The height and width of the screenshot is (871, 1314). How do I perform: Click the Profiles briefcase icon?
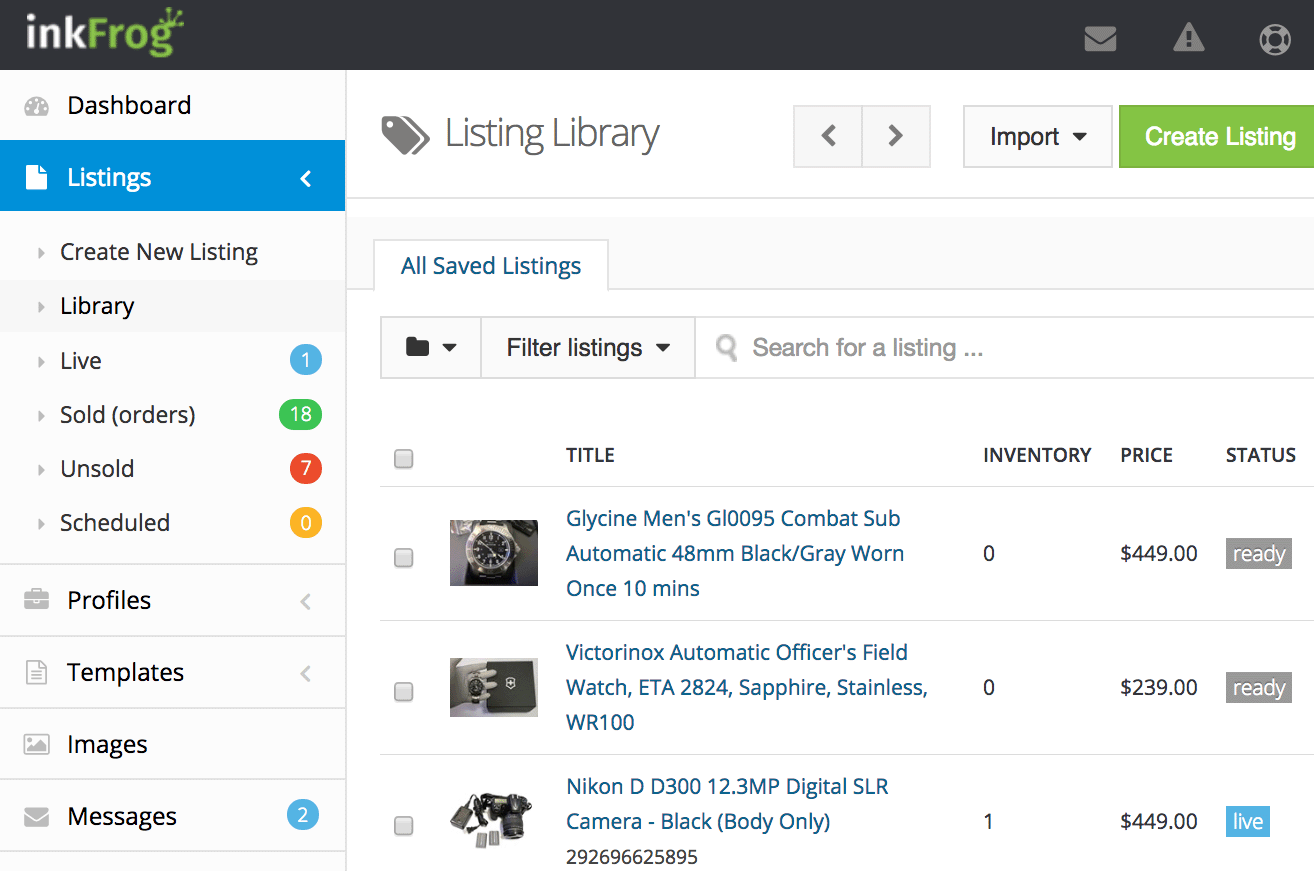(x=36, y=600)
